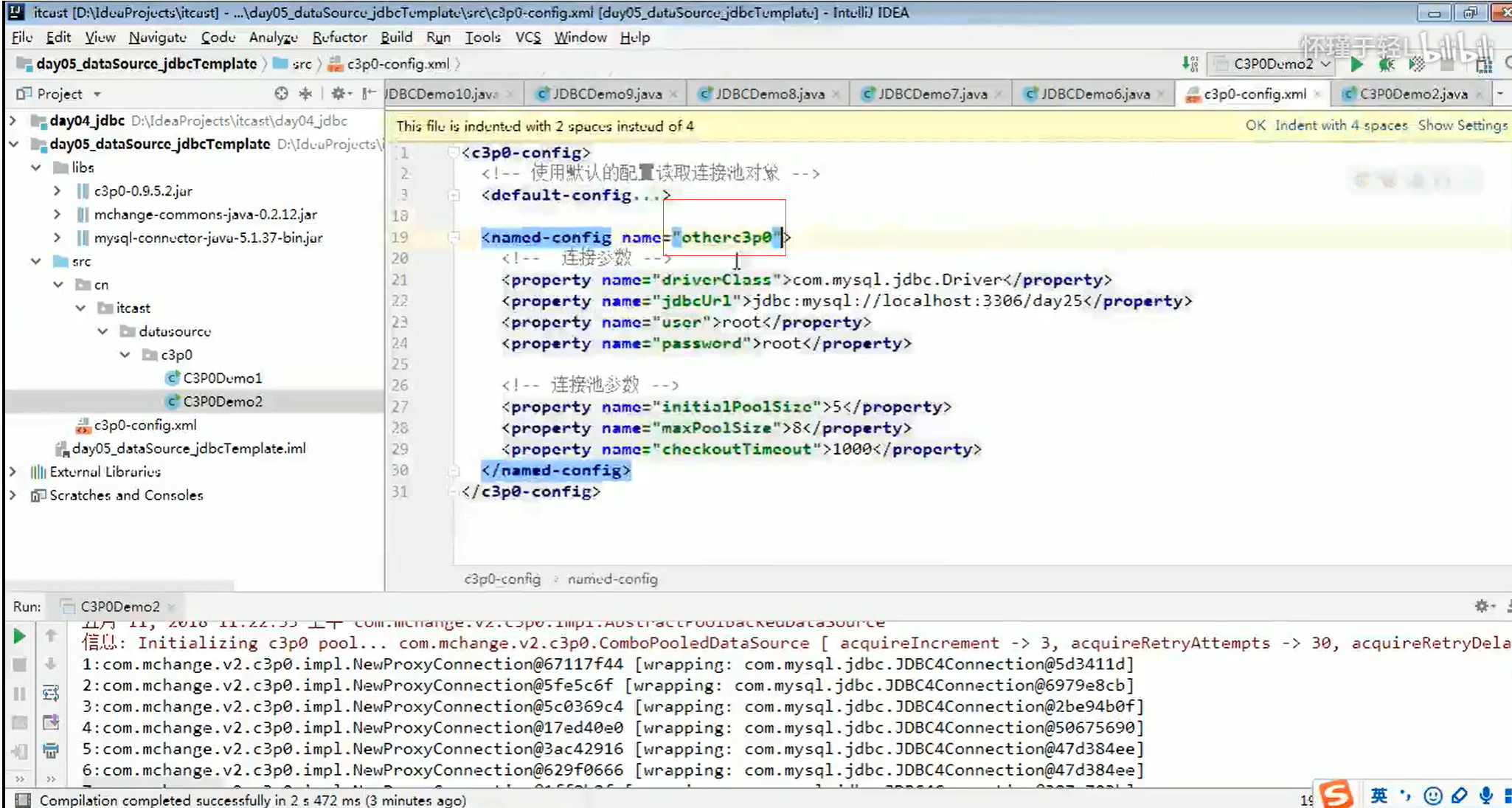Click the Run C3P0Demo2 green arrow

(1357, 64)
